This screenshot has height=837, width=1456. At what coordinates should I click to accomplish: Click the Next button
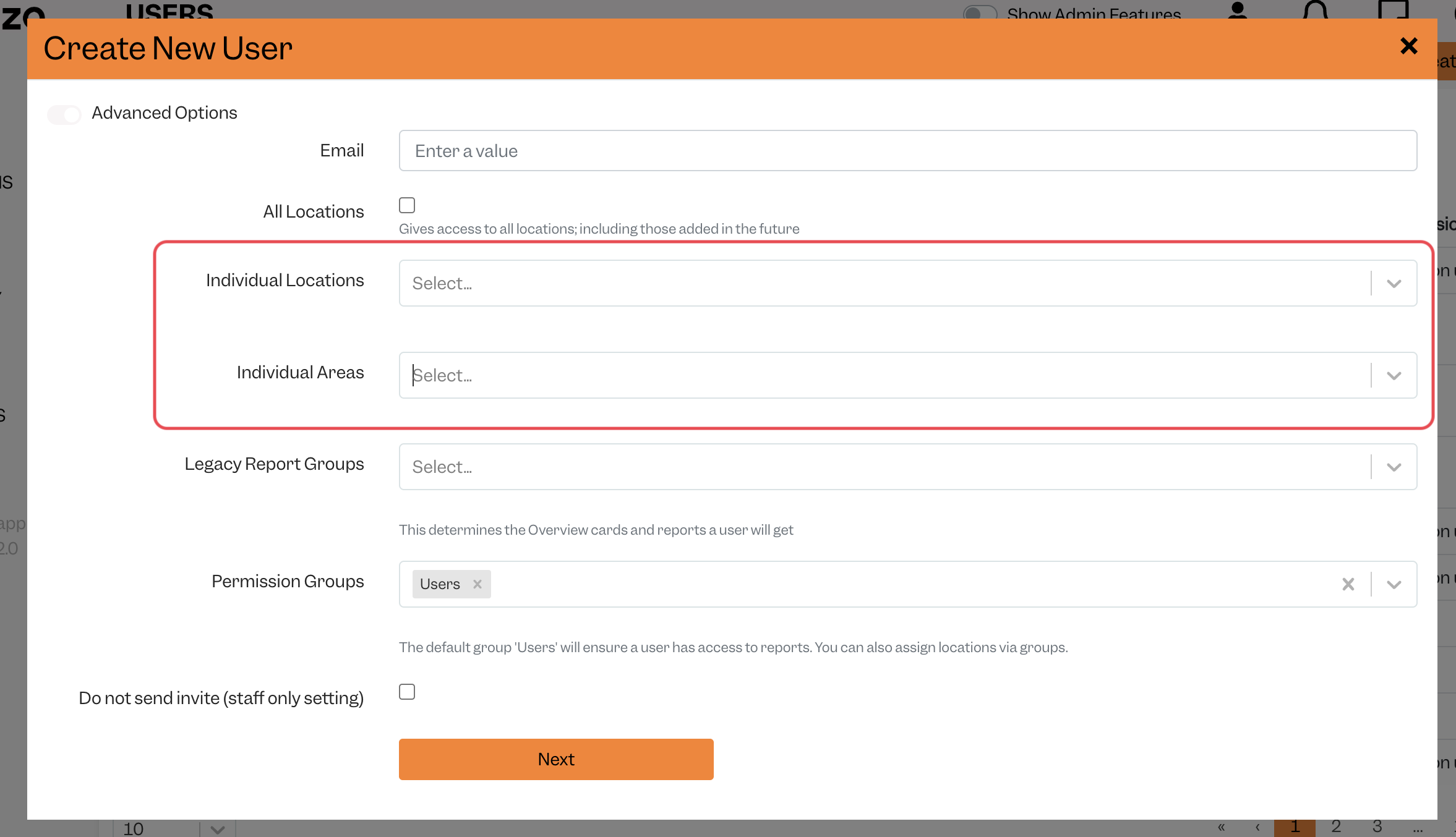pos(556,759)
